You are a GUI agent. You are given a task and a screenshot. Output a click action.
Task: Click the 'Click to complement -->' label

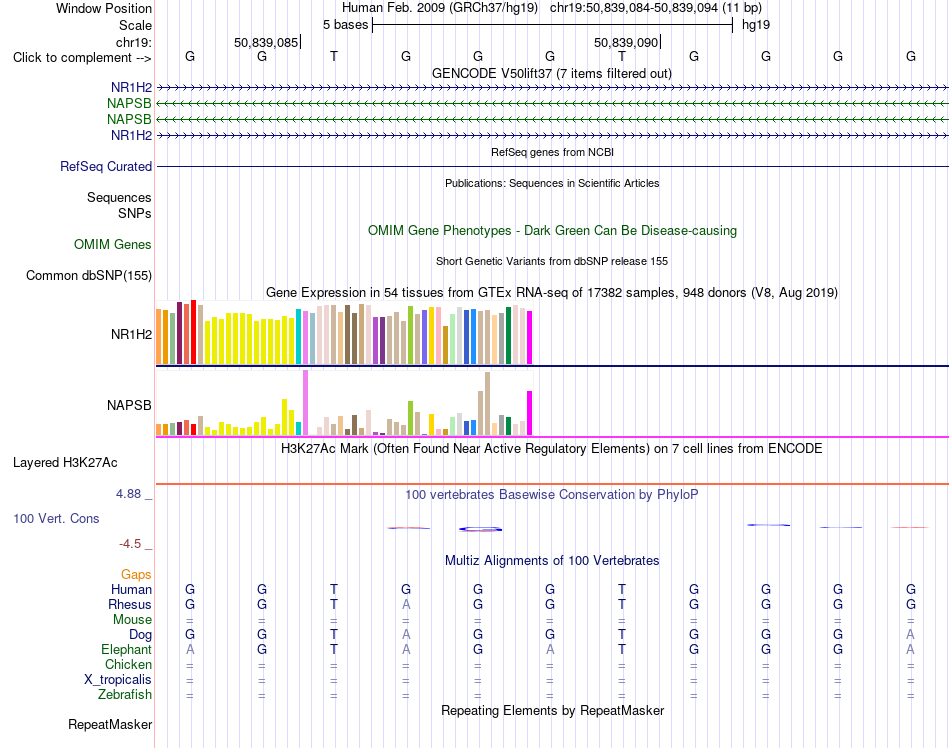tap(82, 58)
